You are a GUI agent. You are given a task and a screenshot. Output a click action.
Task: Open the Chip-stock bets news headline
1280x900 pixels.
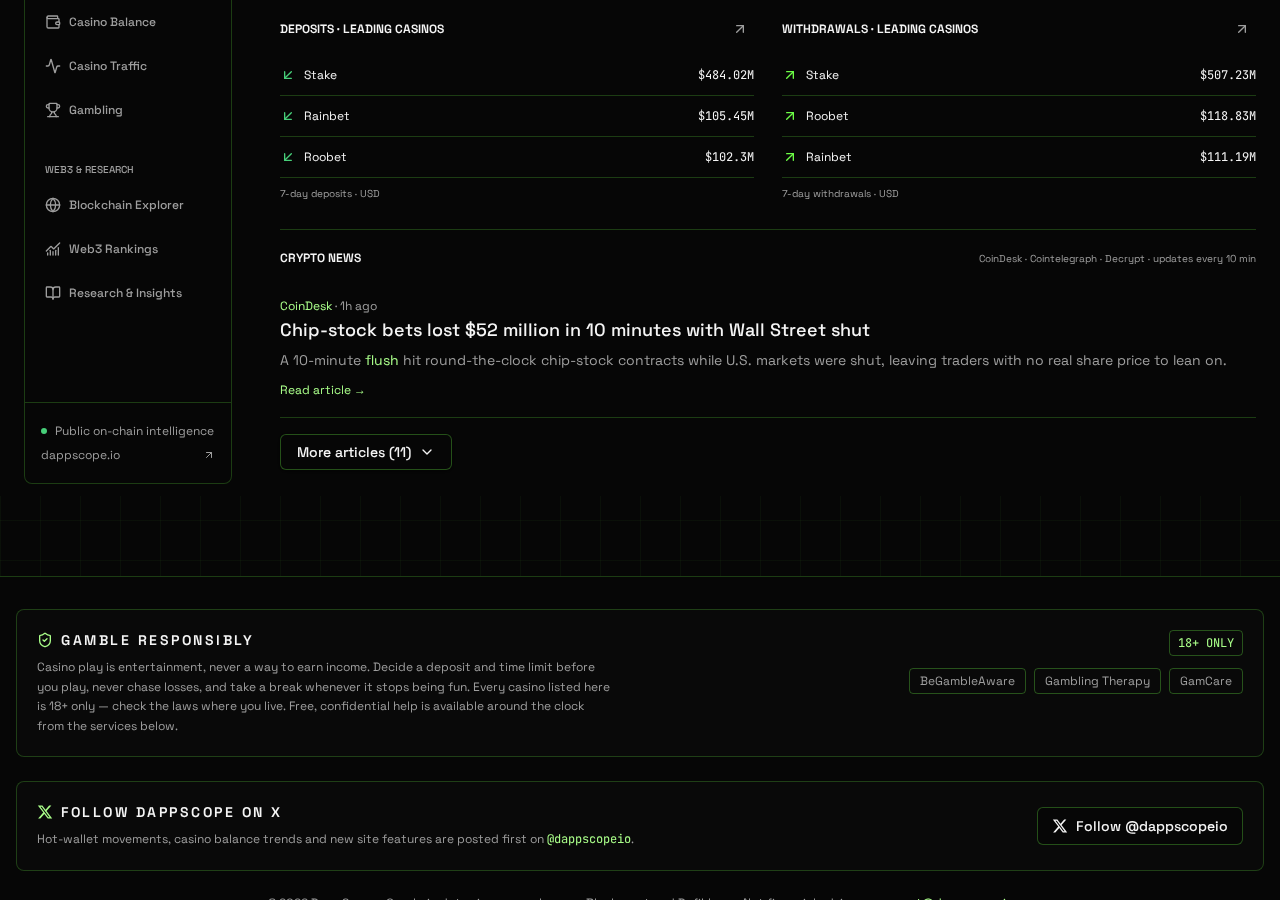coord(575,330)
